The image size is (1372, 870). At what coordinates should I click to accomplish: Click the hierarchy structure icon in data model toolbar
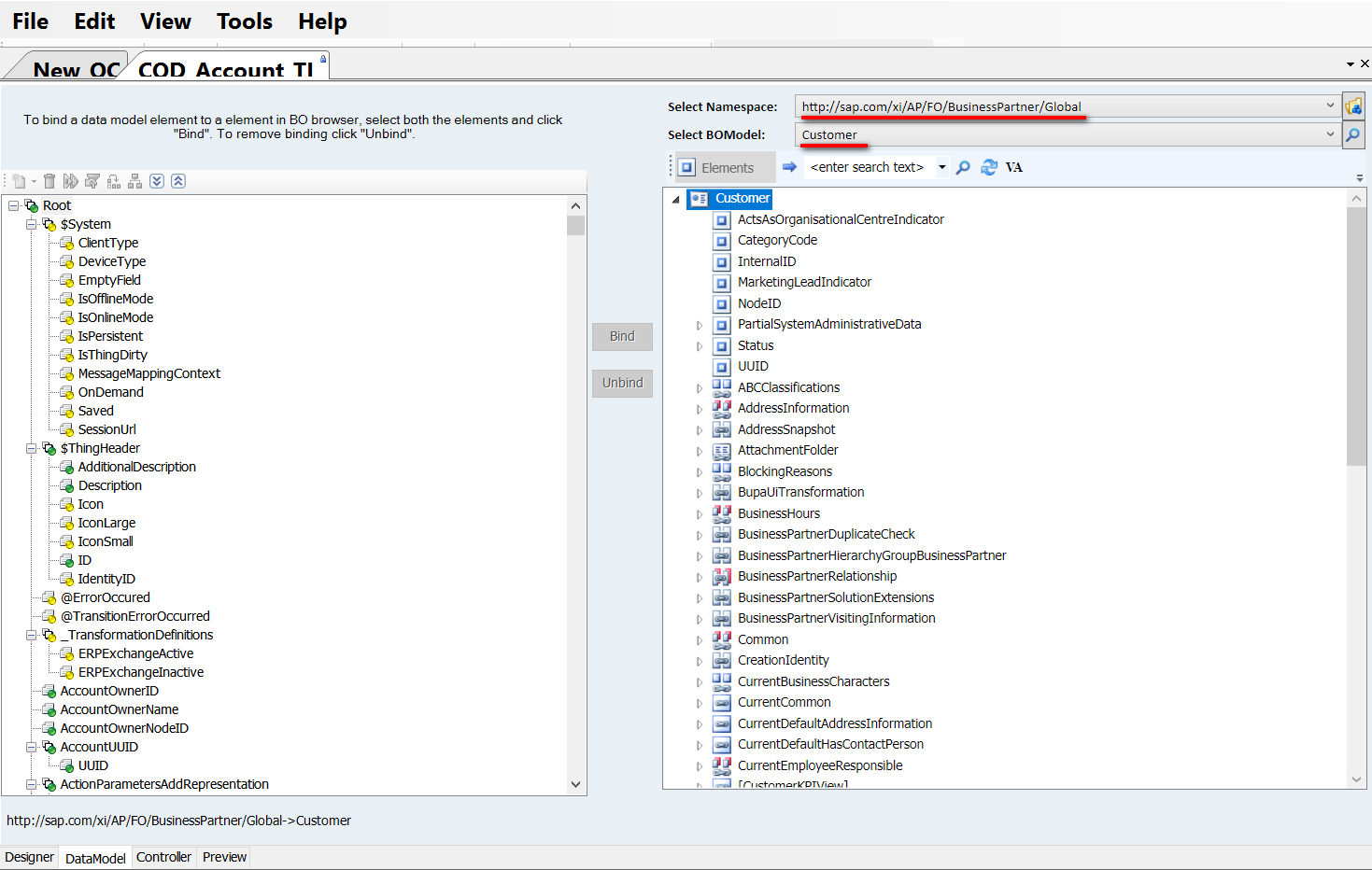[135, 181]
